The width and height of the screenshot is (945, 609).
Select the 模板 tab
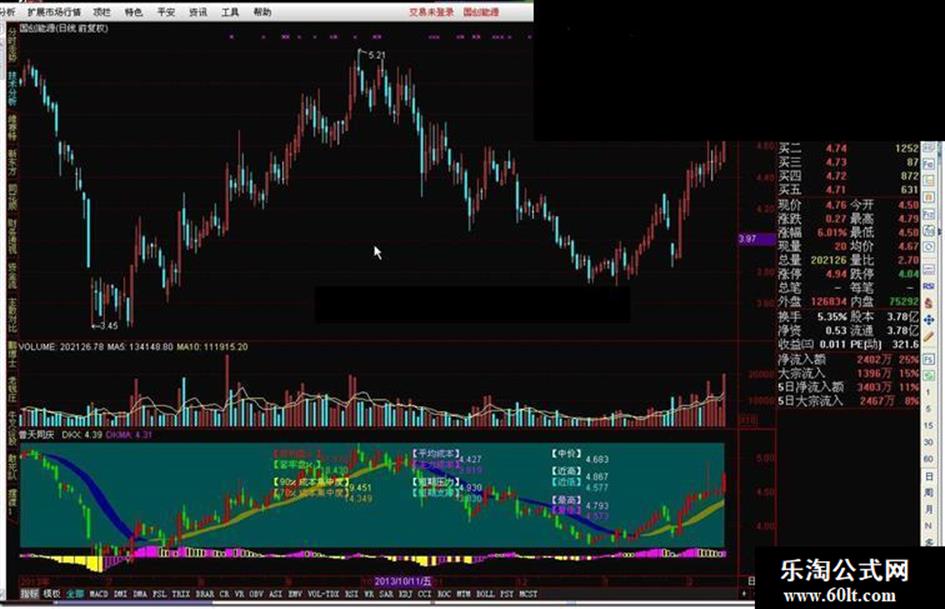point(52,594)
